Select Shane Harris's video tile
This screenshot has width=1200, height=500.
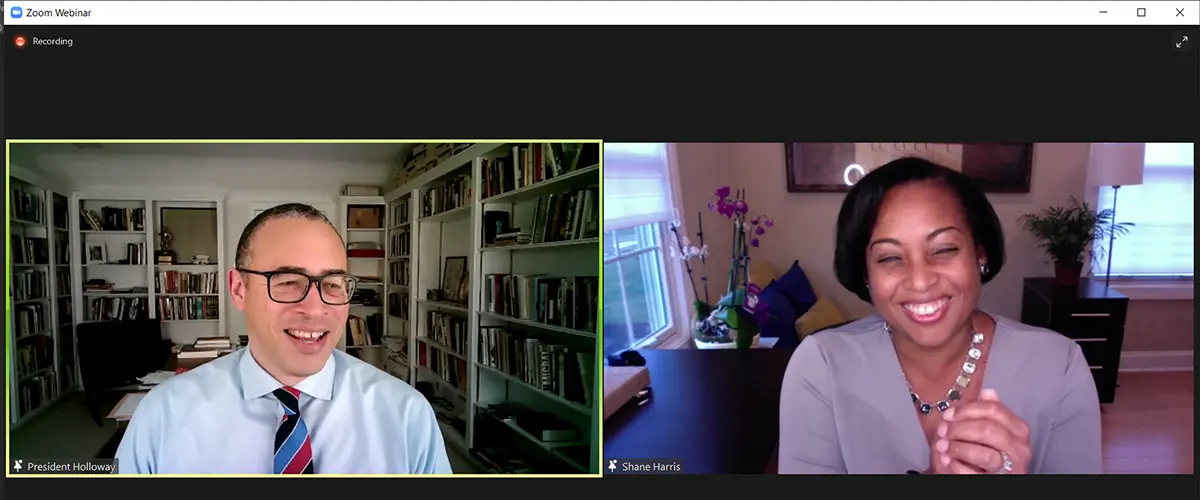tap(899, 308)
